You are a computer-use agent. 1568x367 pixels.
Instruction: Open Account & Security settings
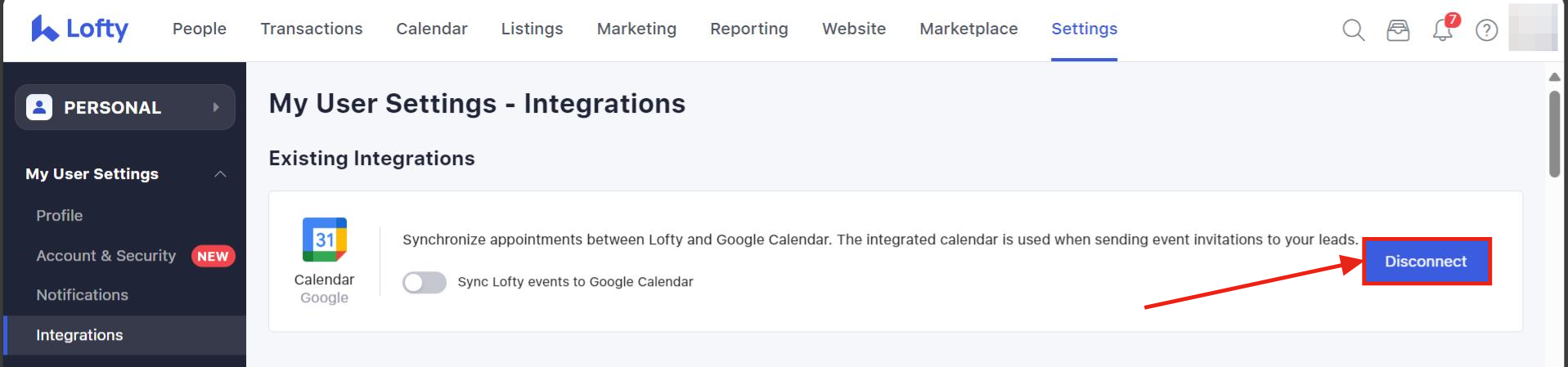106,256
